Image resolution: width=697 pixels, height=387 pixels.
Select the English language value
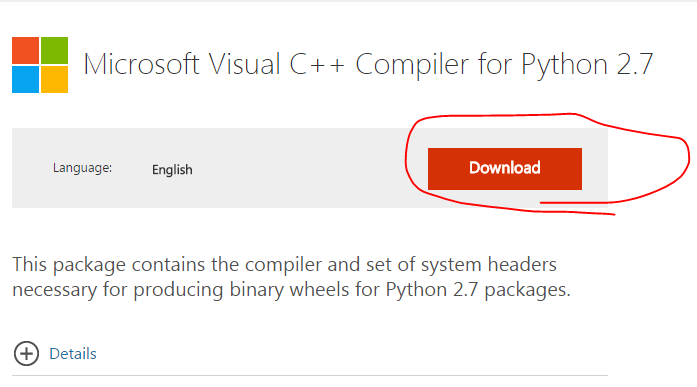tap(172, 170)
